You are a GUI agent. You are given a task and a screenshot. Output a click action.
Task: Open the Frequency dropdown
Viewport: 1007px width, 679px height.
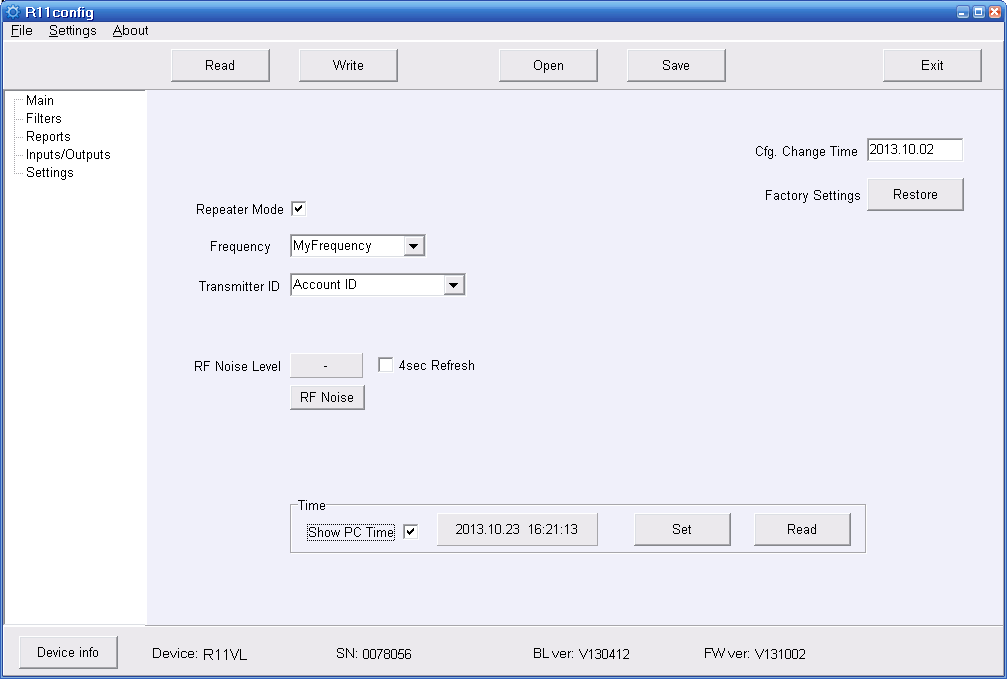pyautogui.click(x=414, y=246)
